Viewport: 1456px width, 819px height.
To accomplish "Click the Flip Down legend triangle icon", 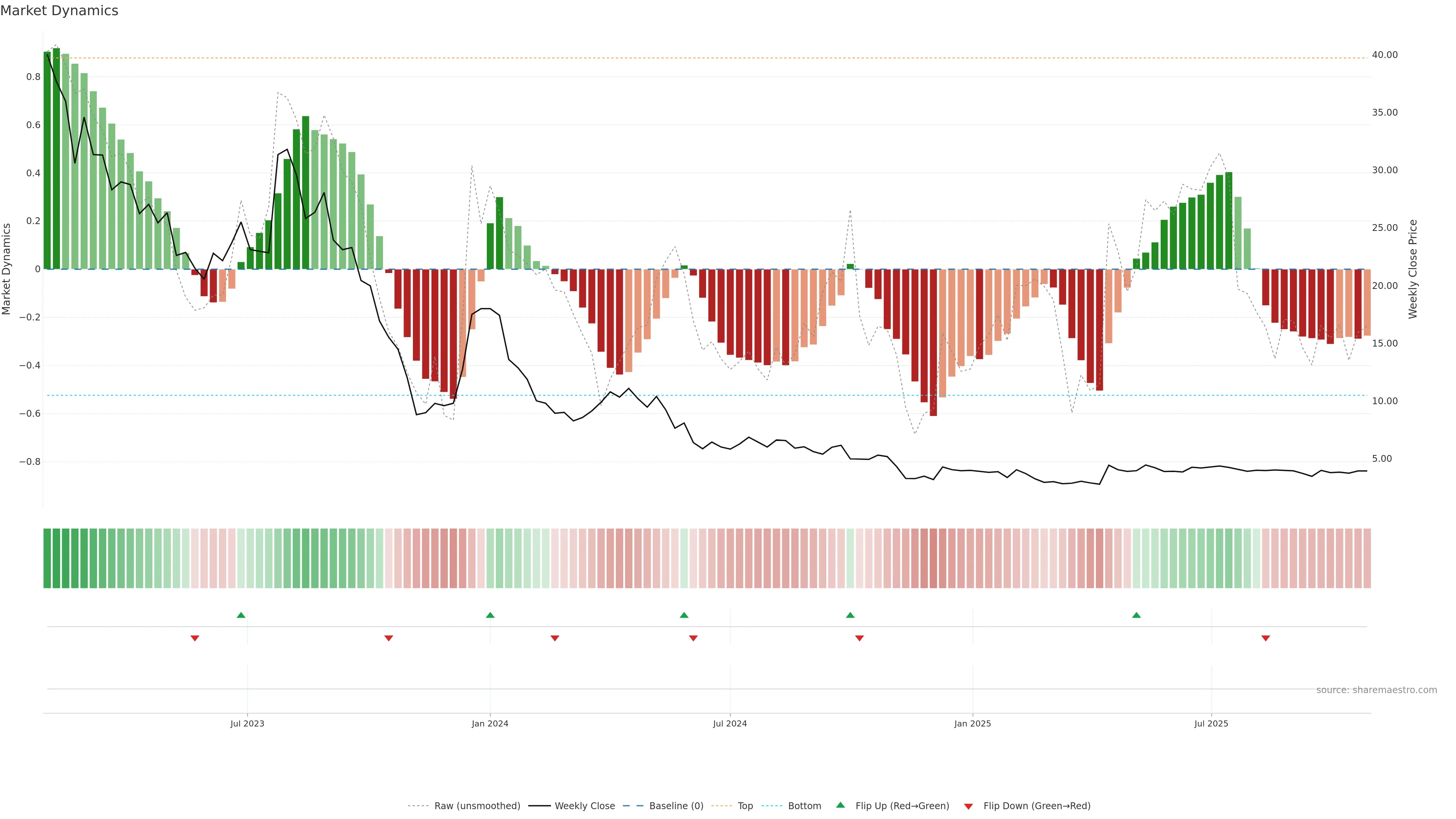I will coord(968,806).
